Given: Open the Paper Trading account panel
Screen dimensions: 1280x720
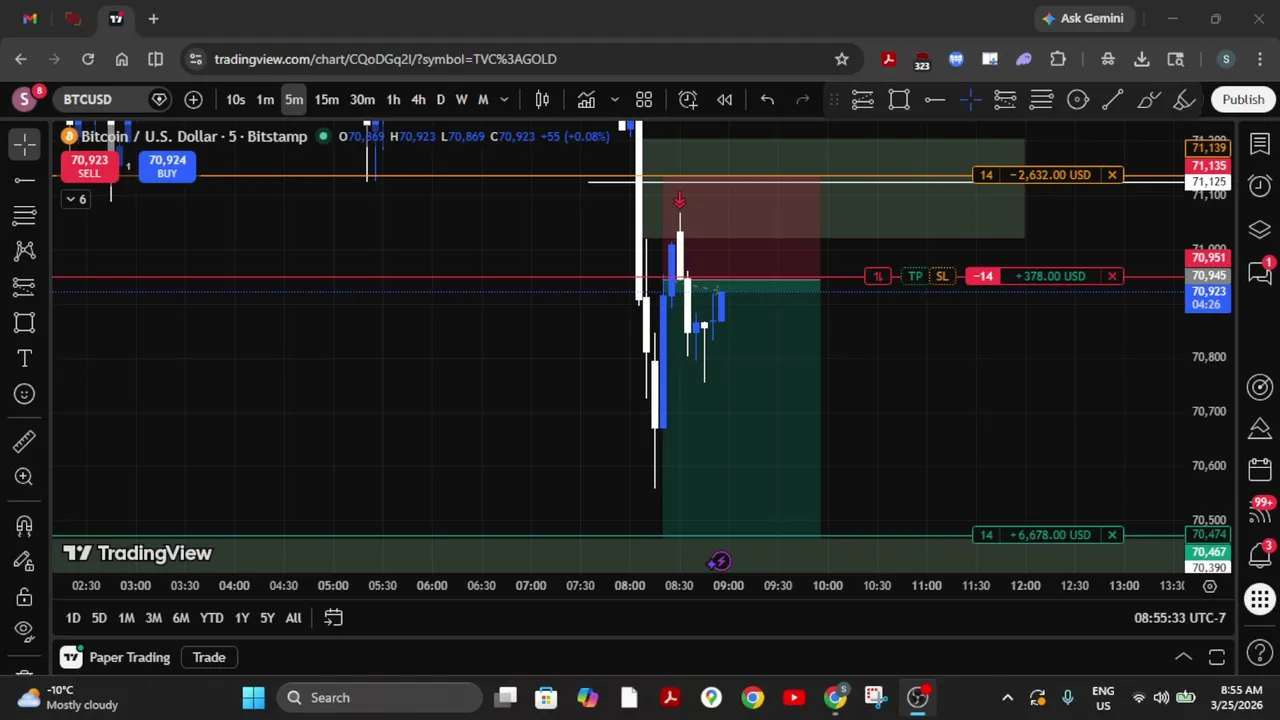Looking at the screenshot, I should 115,657.
